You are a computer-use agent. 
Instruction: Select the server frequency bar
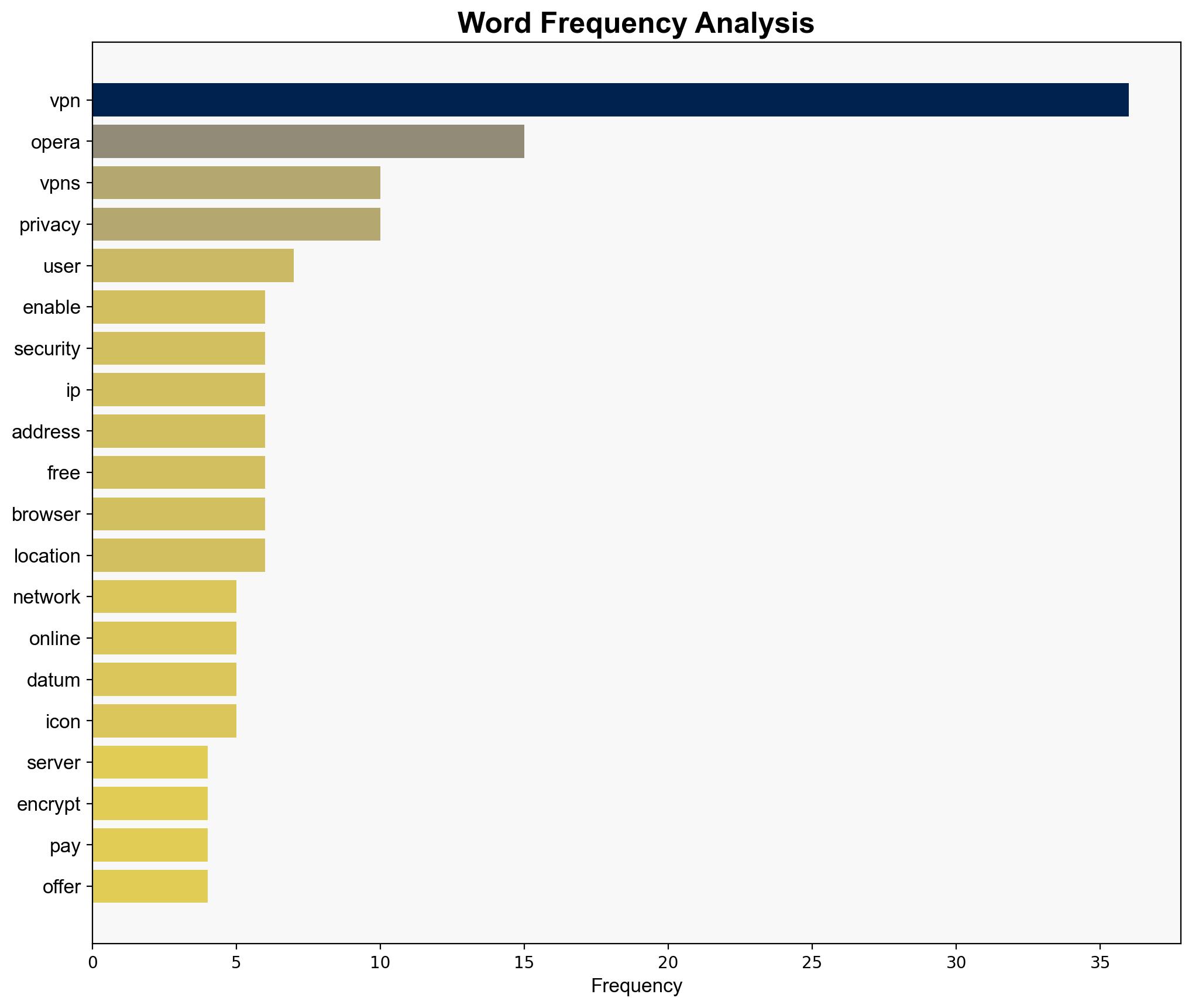150,762
